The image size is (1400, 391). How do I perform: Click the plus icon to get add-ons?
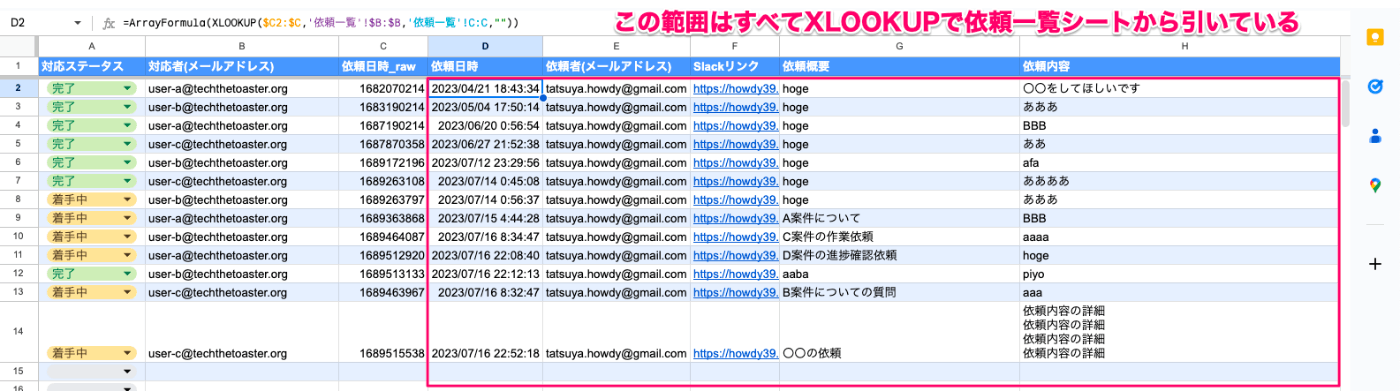tap(1374, 263)
